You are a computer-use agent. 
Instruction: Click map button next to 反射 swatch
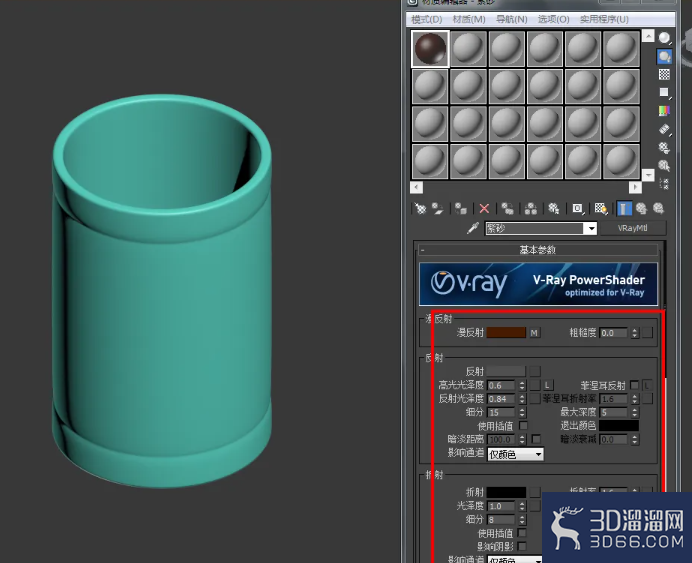tap(535, 372)
